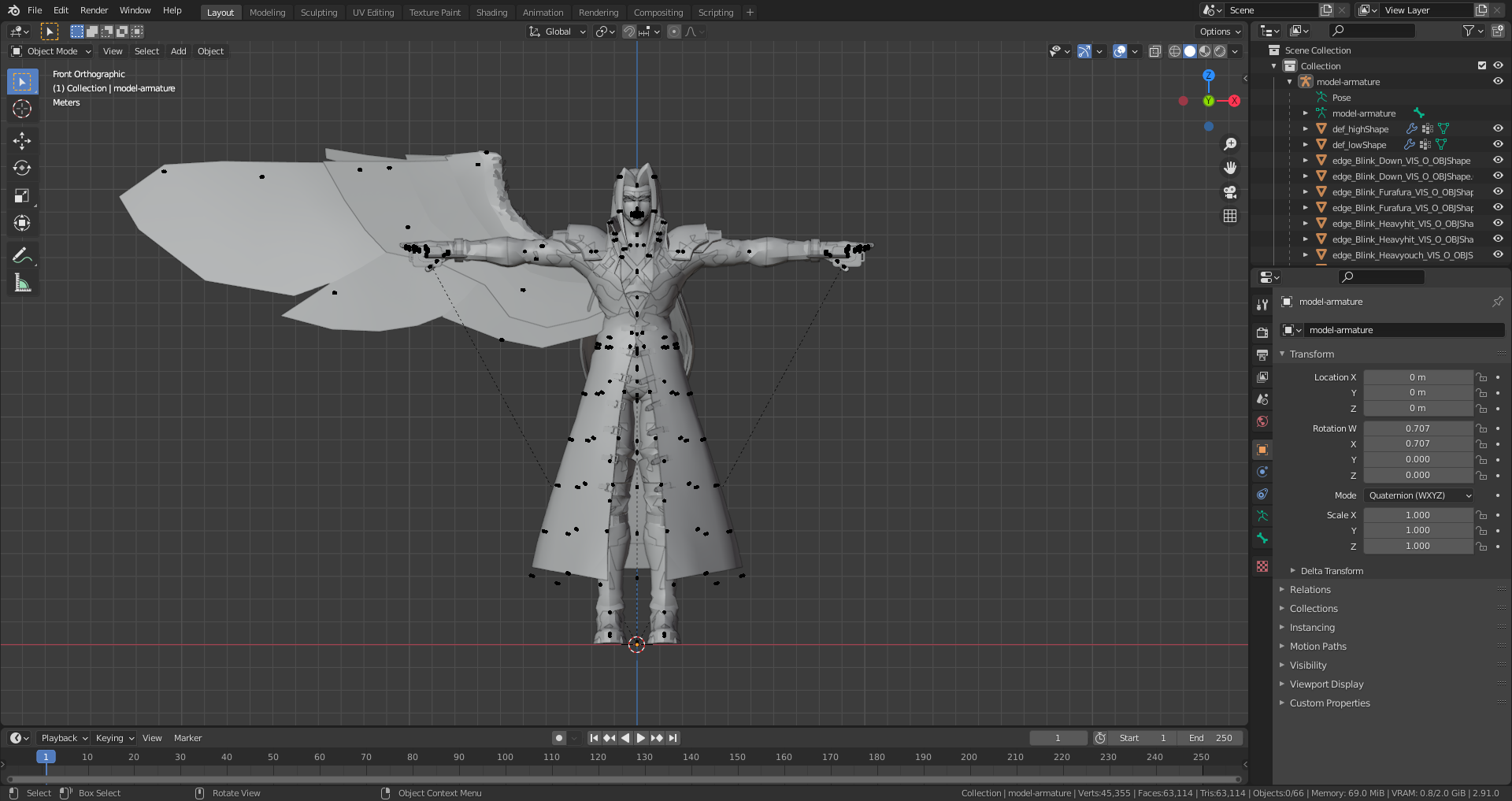Select the Cursor tool in toolbar
This screenshot has width=1512, height=801.
[x=22, y=109]
